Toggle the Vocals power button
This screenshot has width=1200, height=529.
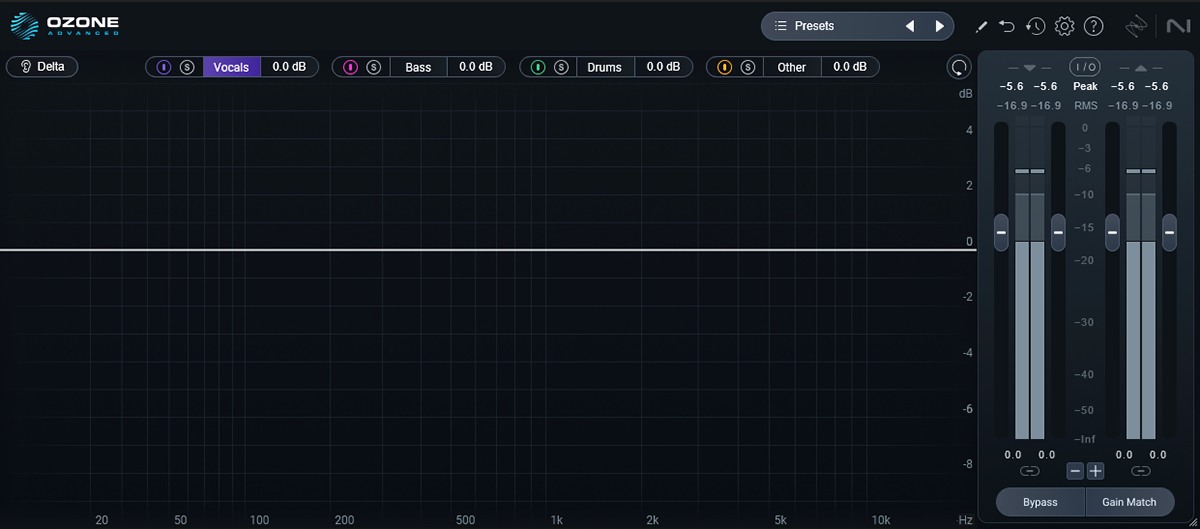click(x=164, y=67)
